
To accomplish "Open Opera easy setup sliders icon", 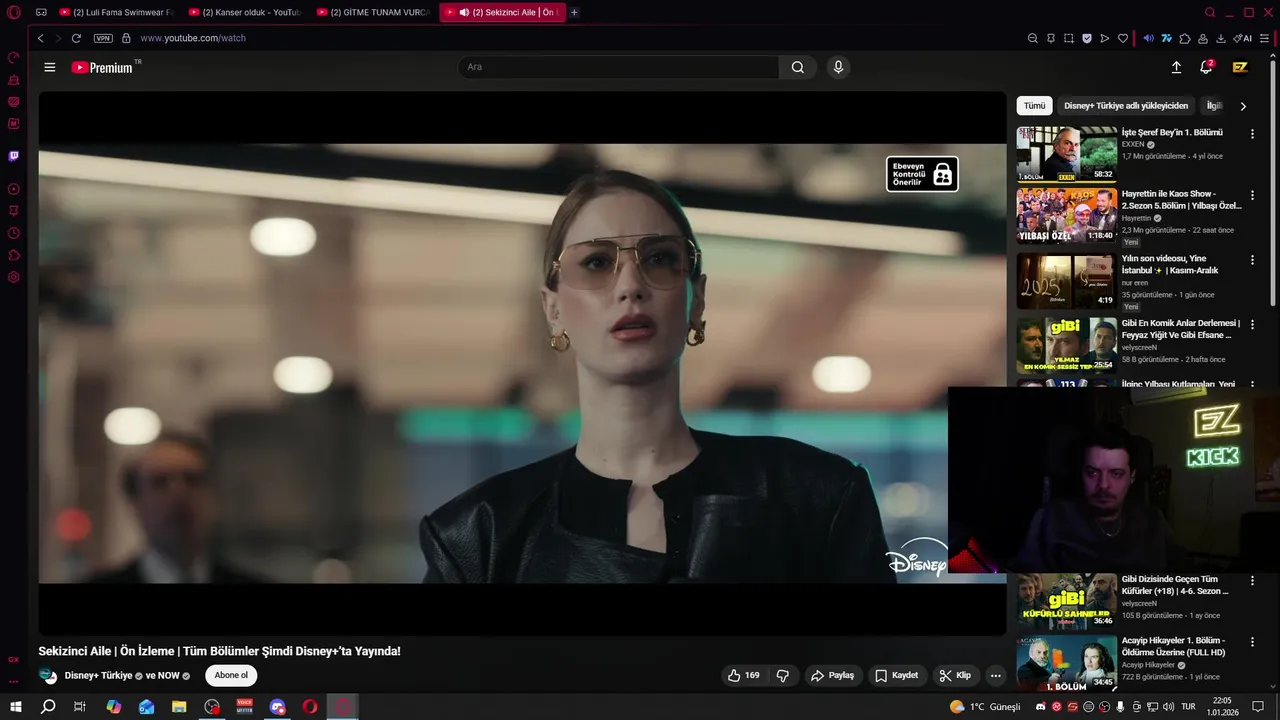I will (x=1265, y=38).
